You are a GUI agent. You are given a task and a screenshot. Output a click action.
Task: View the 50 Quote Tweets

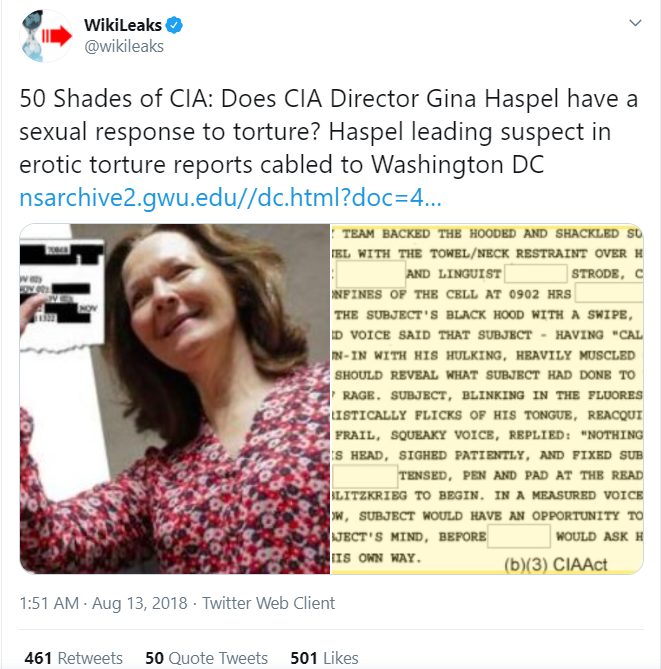[207, 657]
